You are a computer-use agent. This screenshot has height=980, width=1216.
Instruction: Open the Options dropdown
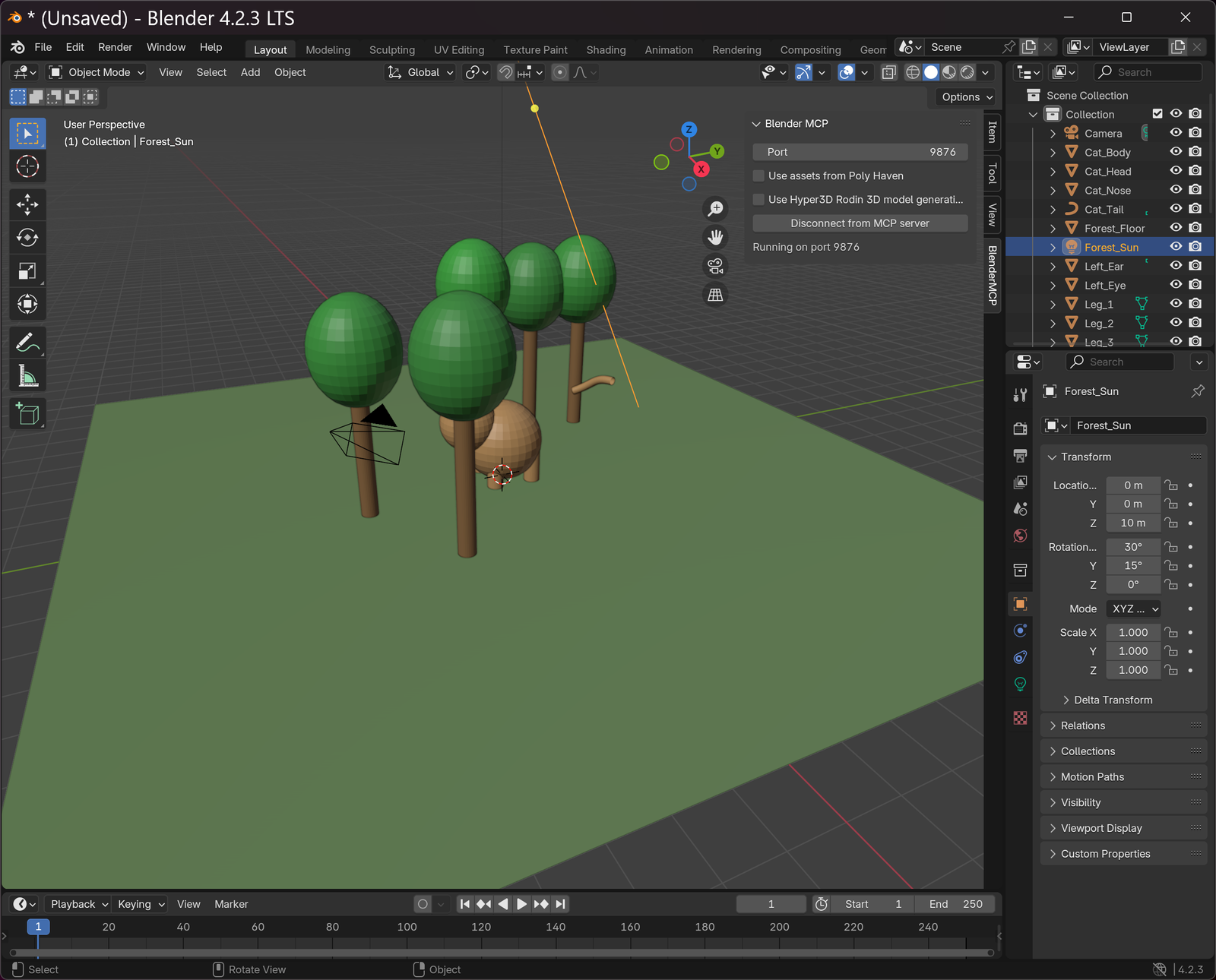(967, 97)
